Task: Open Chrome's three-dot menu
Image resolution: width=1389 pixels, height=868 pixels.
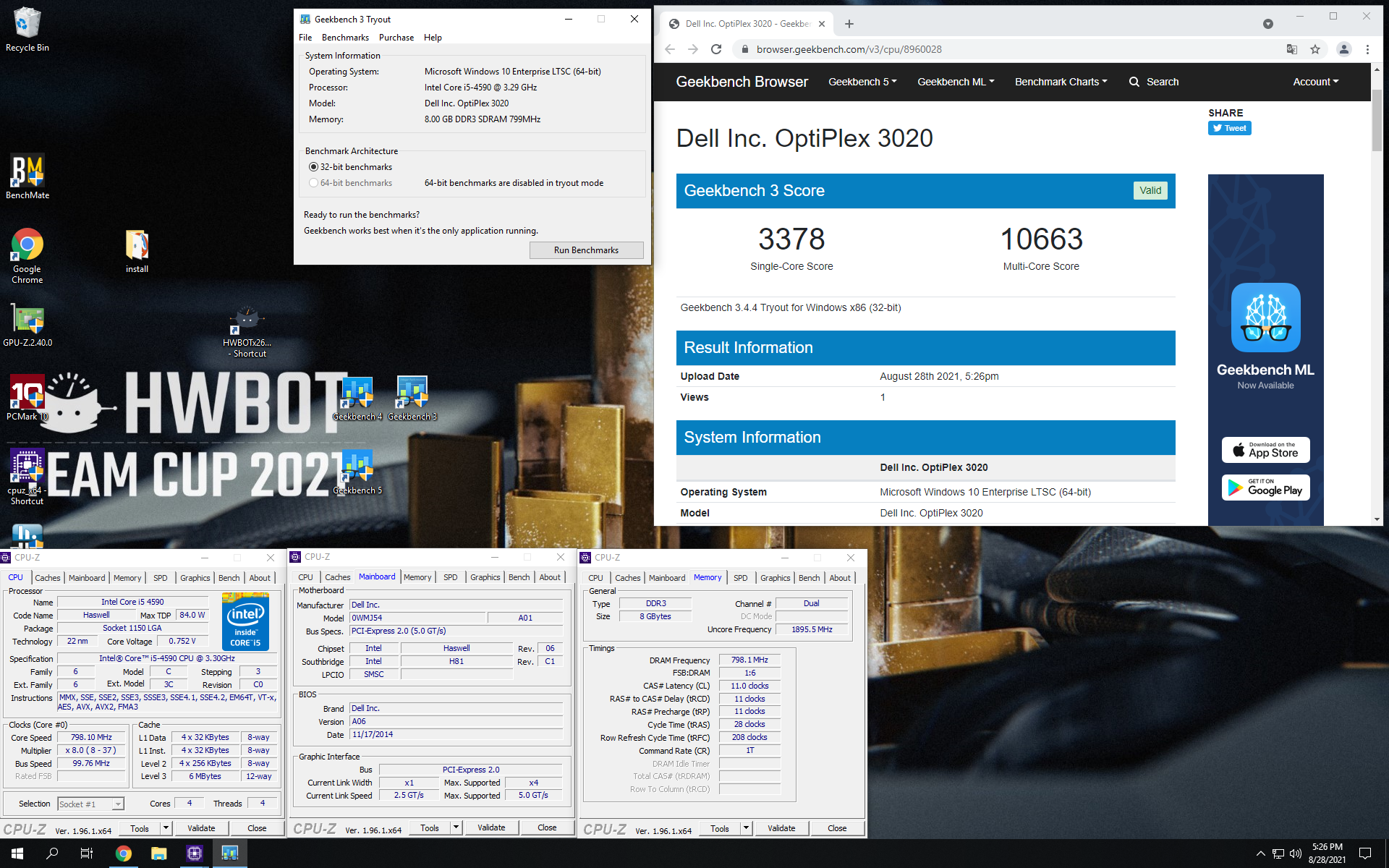Action: 1367,49
